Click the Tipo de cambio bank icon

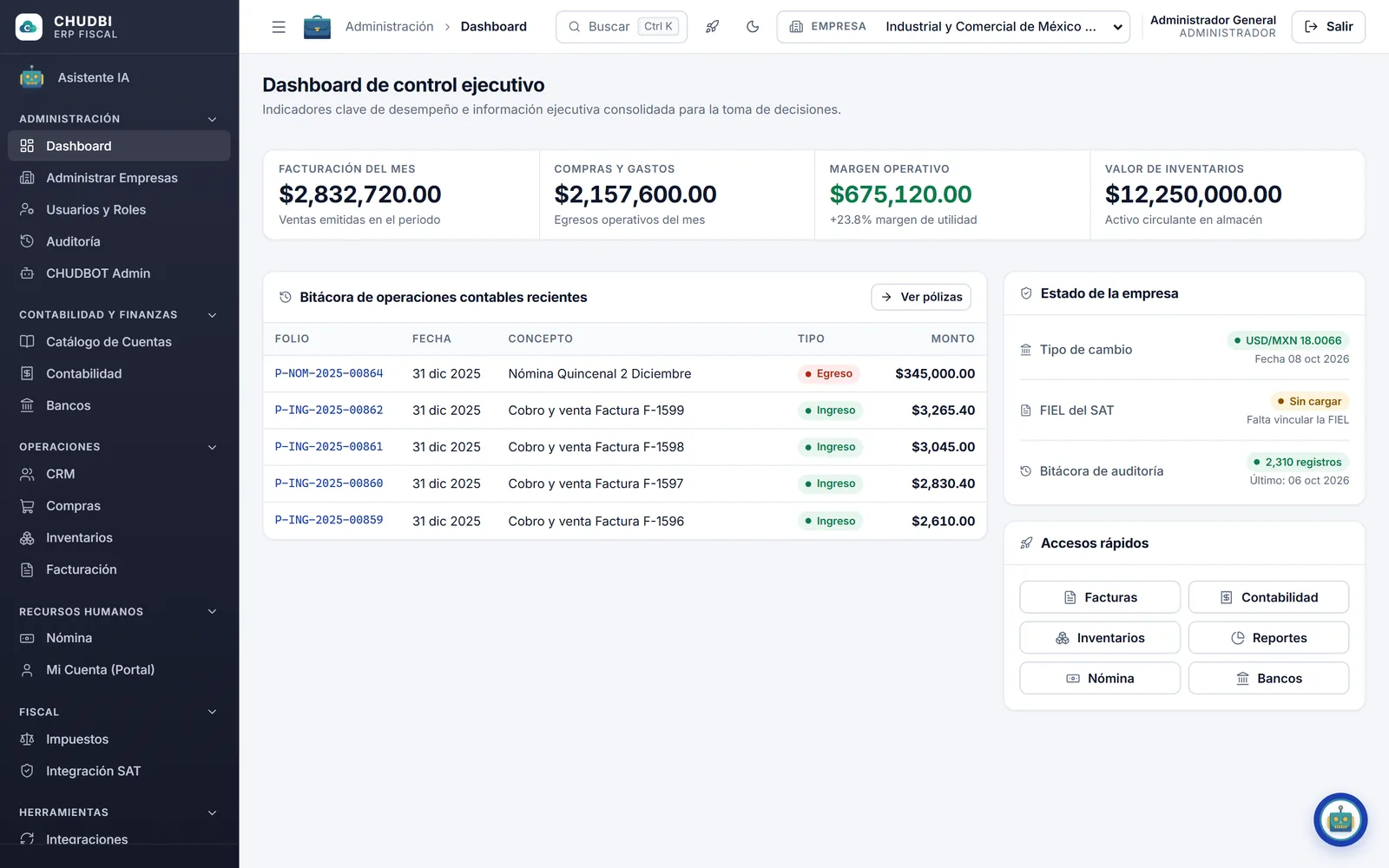(x=1026, y=350)
